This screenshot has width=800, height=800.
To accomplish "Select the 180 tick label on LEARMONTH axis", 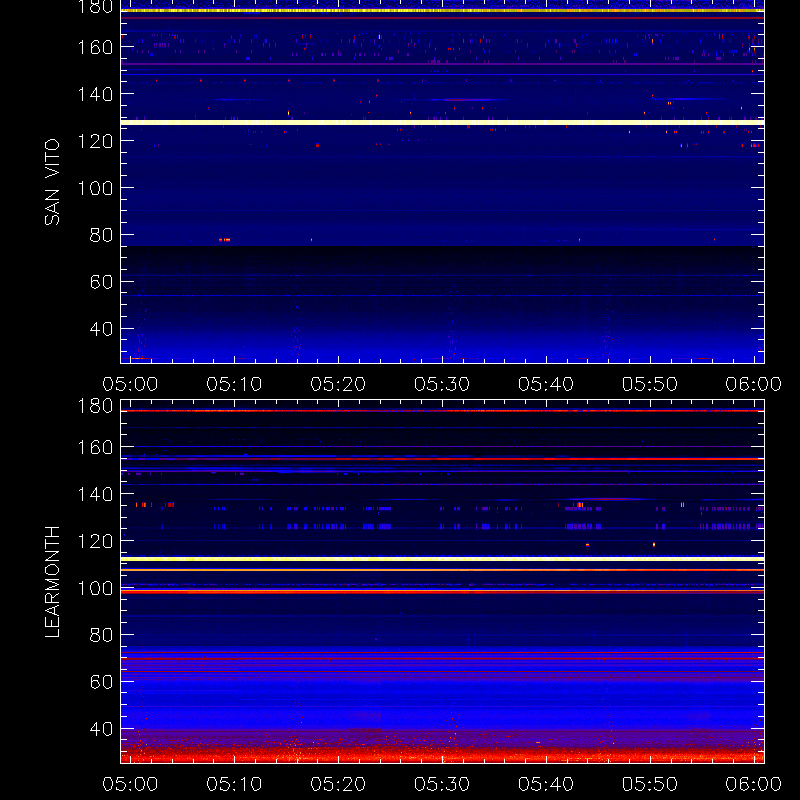I will [x=95, y=406].
